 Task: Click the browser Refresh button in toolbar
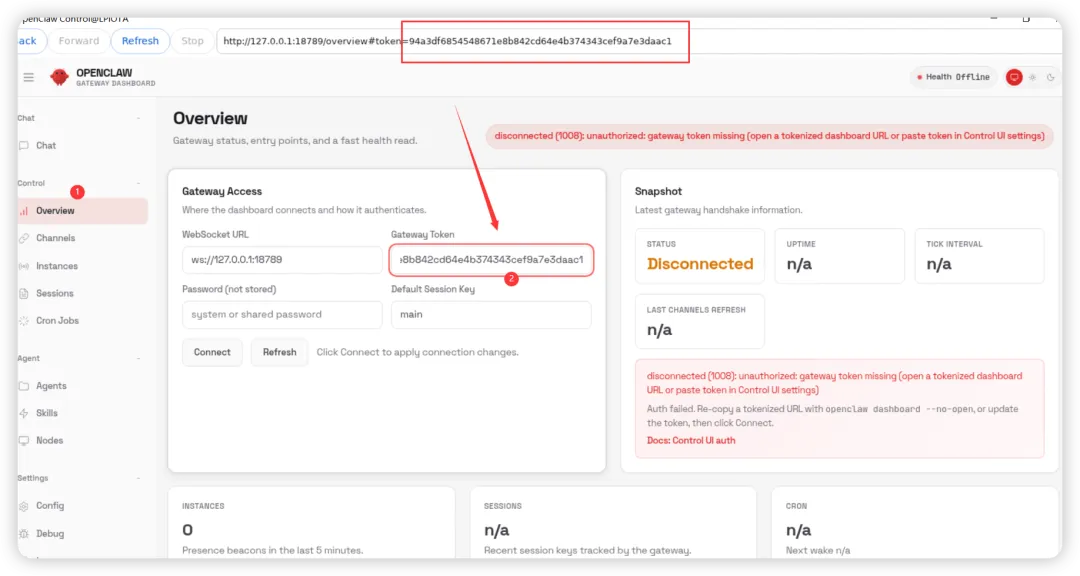(140, 41)
